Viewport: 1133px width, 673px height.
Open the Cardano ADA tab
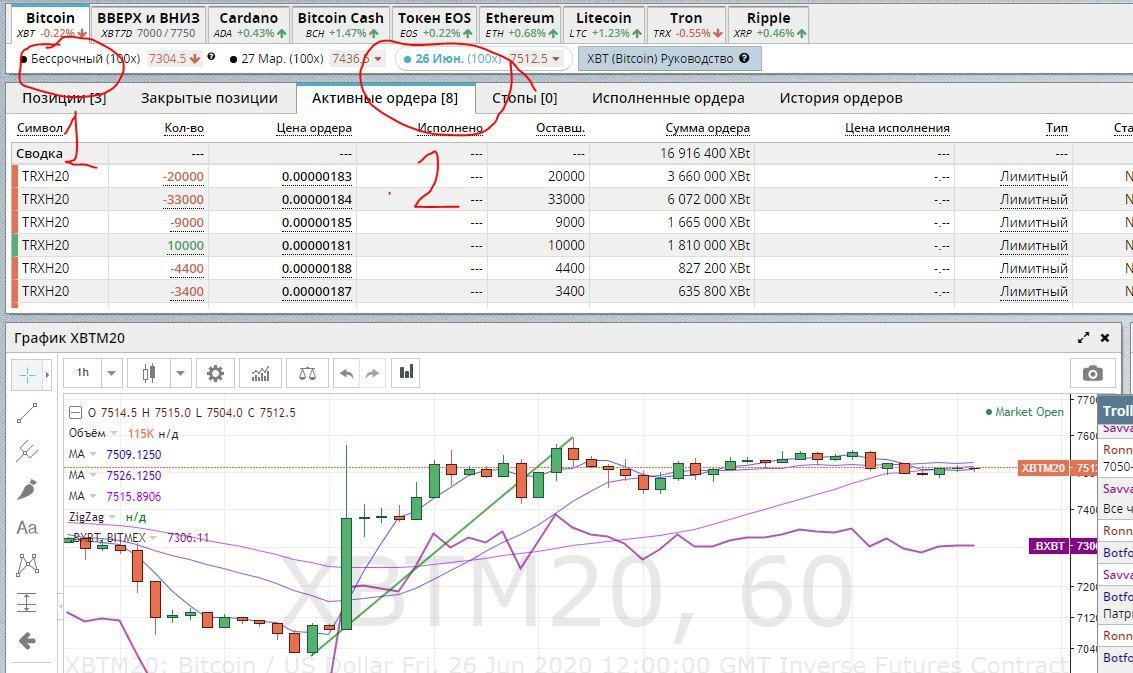249,24
